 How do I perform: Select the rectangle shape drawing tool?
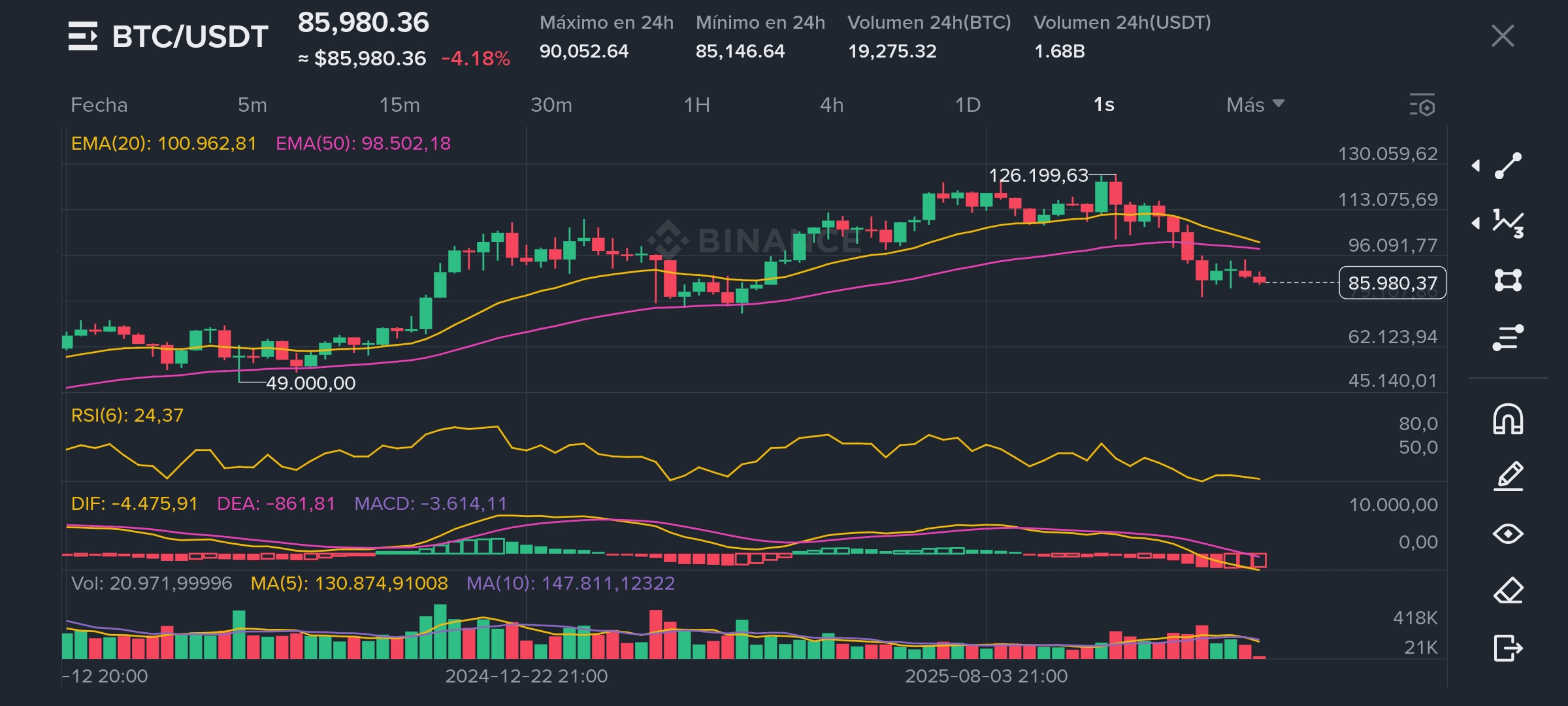(1508, 280)
